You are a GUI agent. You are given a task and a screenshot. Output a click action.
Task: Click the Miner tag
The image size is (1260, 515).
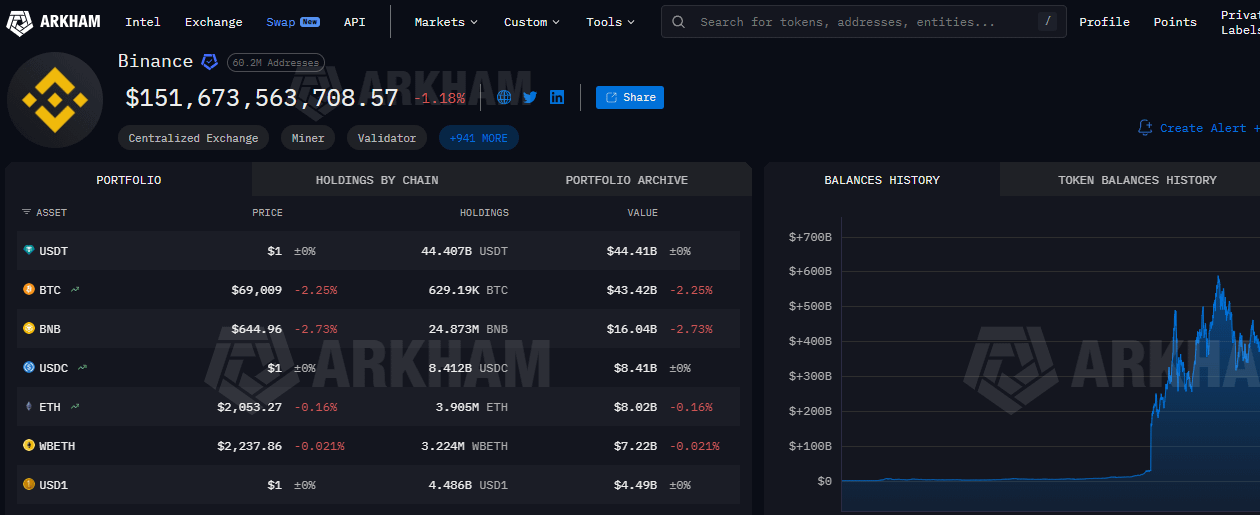coord(308,138)
